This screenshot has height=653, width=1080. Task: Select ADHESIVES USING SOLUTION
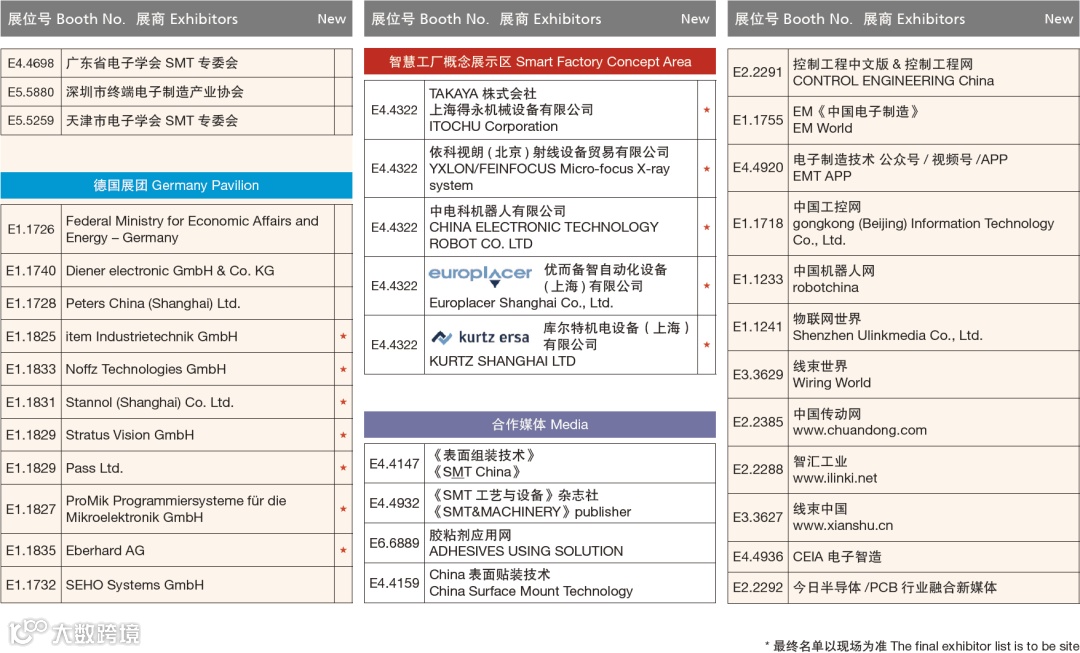526,551
